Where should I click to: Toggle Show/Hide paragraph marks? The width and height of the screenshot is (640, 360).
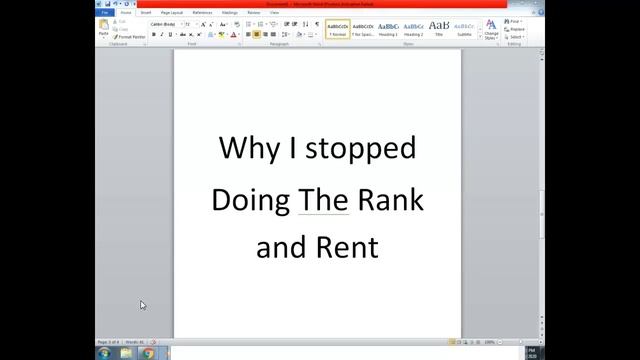click(317, 24)
